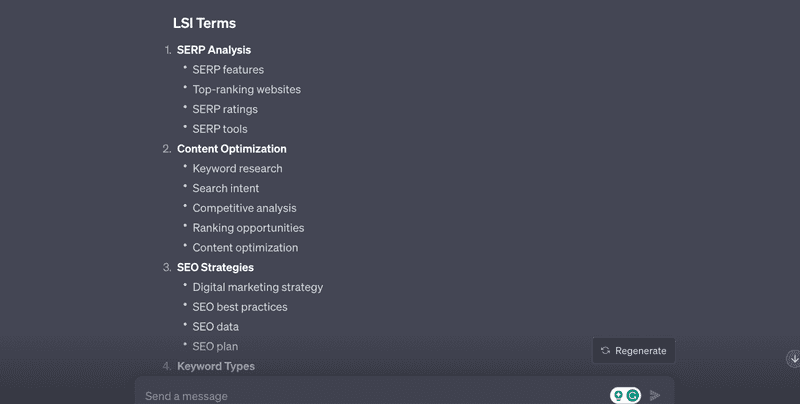The image size is (800, 404).
Task: Click the 'LSI Terms' heading
Action: (x=204, y=23)
